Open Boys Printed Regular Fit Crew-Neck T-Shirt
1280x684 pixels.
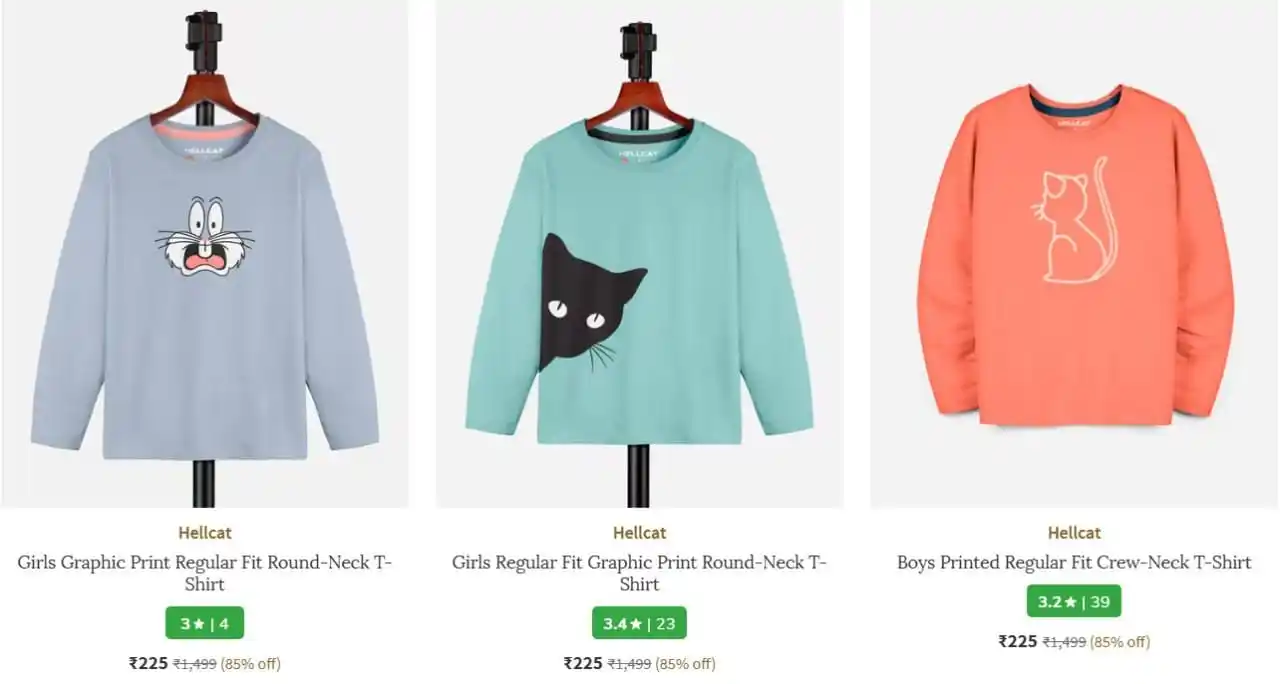tap(1072, 562)
